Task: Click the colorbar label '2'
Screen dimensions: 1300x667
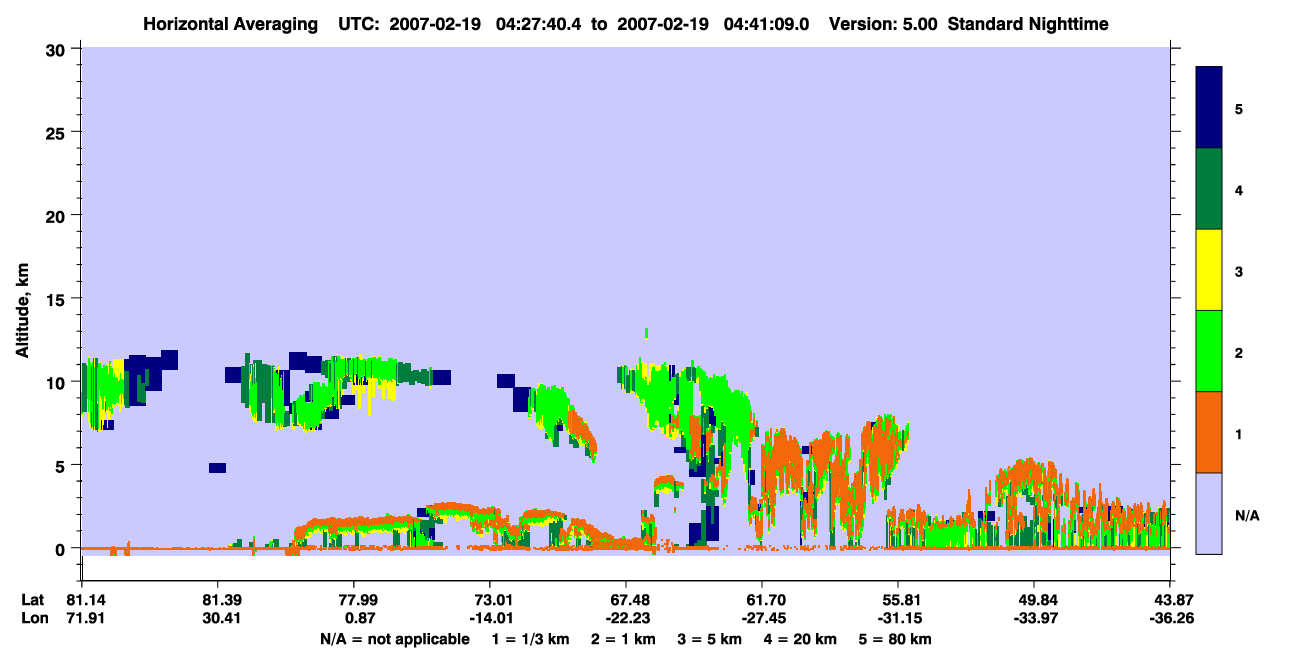Action: tap(1239, 352)
